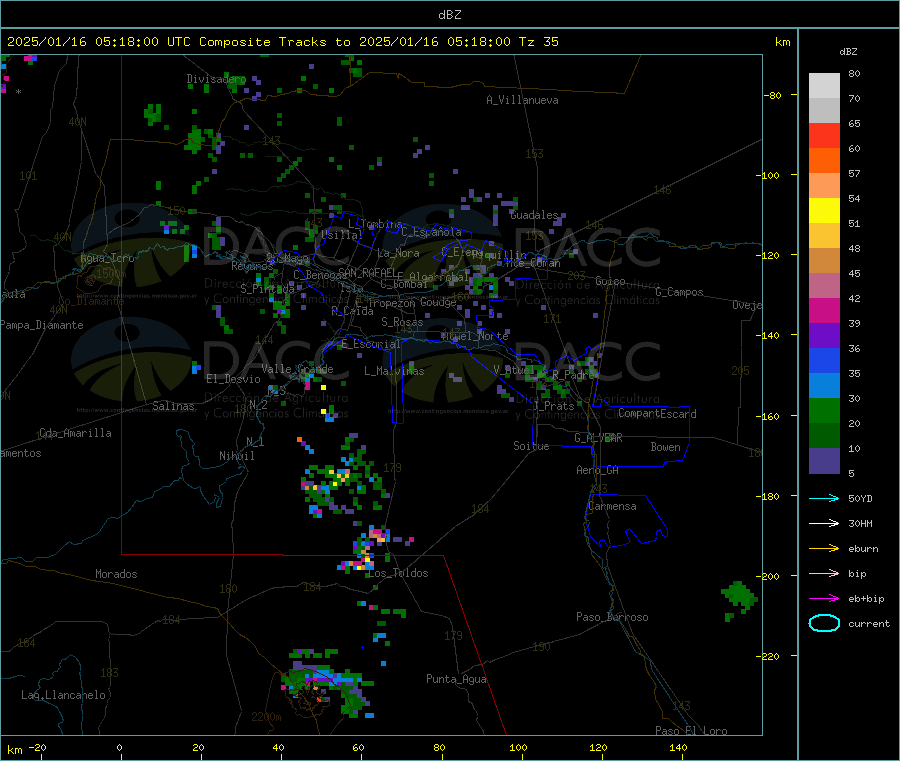The height and width of the screenshot is (761, 900).
Task: Click the large storm cell at bottom
Action: pyautogui.click(x=326, y=683)
